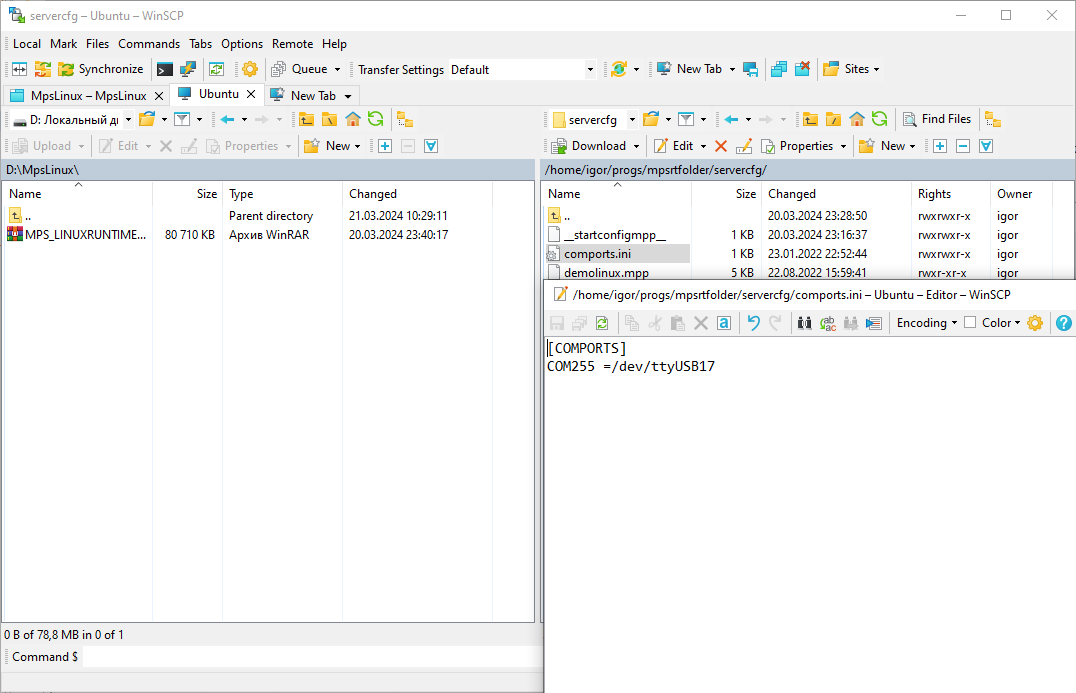Viewport: 1076px width, 693px height.
Task: Expand the Queue dropdown arrow
Action: point(338,70)
